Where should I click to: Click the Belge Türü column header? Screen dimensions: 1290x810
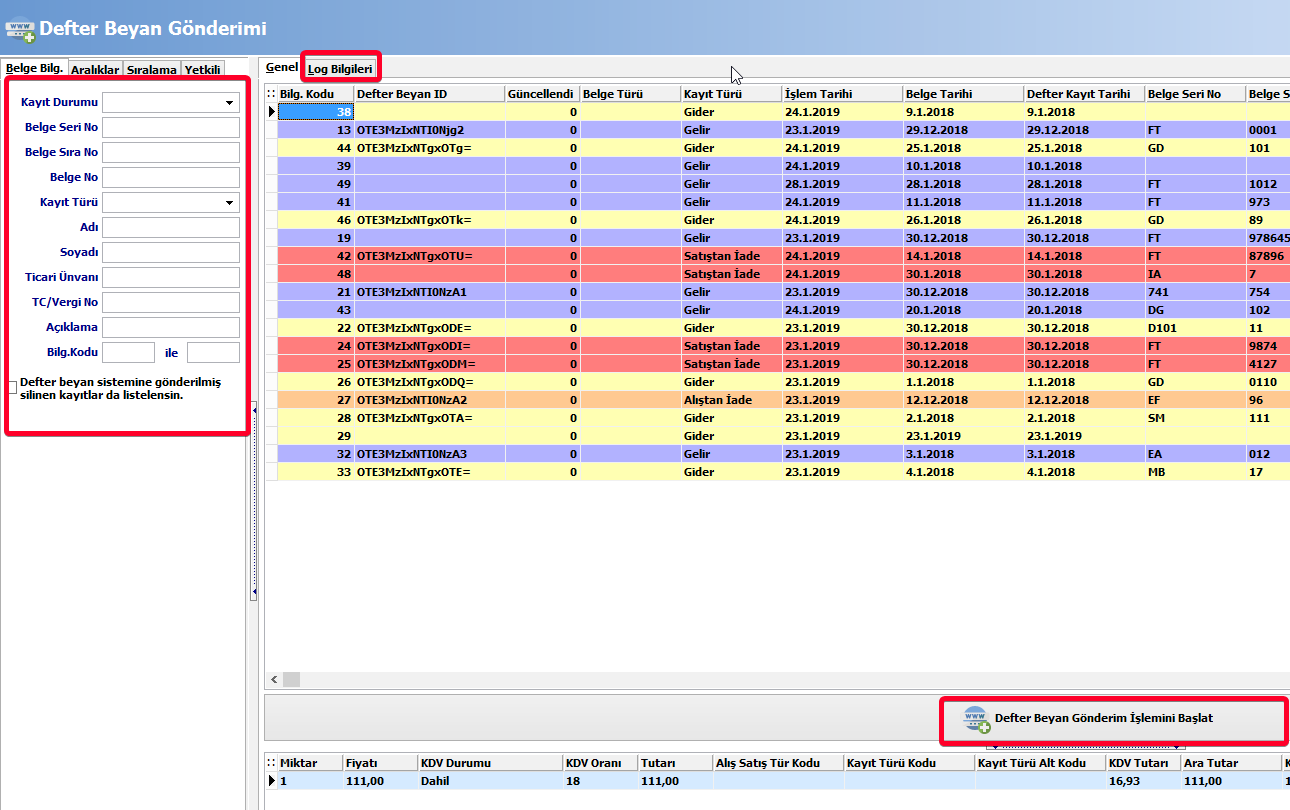630,94
